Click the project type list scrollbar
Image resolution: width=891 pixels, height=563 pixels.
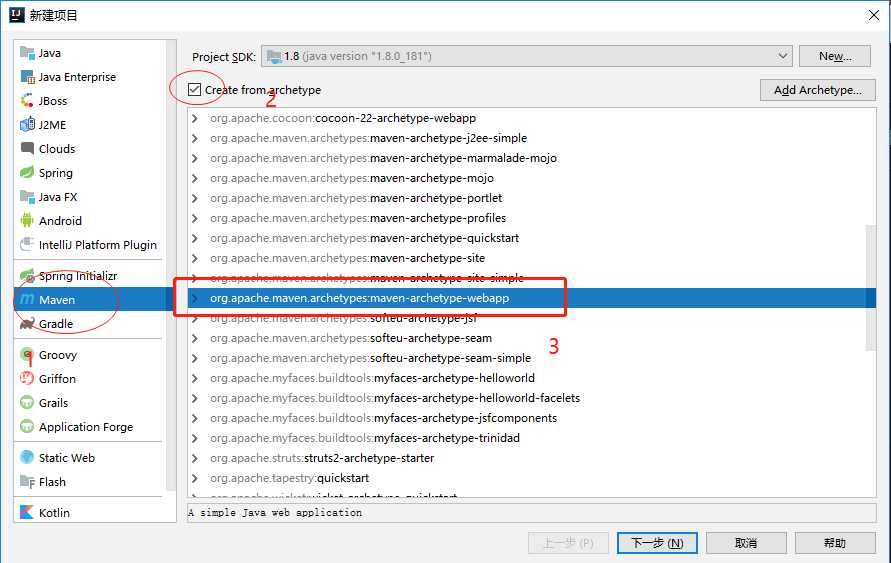click(171, 264)
